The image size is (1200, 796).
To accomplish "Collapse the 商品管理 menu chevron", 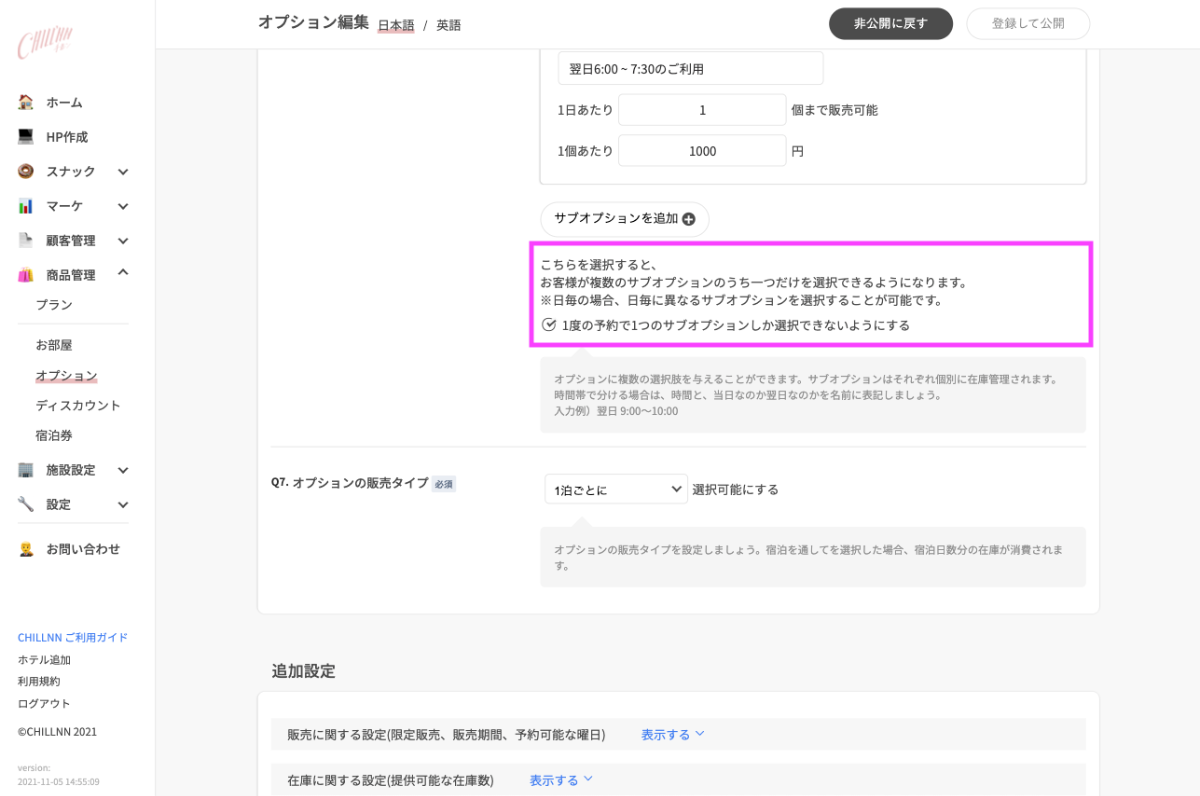I will click(x=123, y=273).
